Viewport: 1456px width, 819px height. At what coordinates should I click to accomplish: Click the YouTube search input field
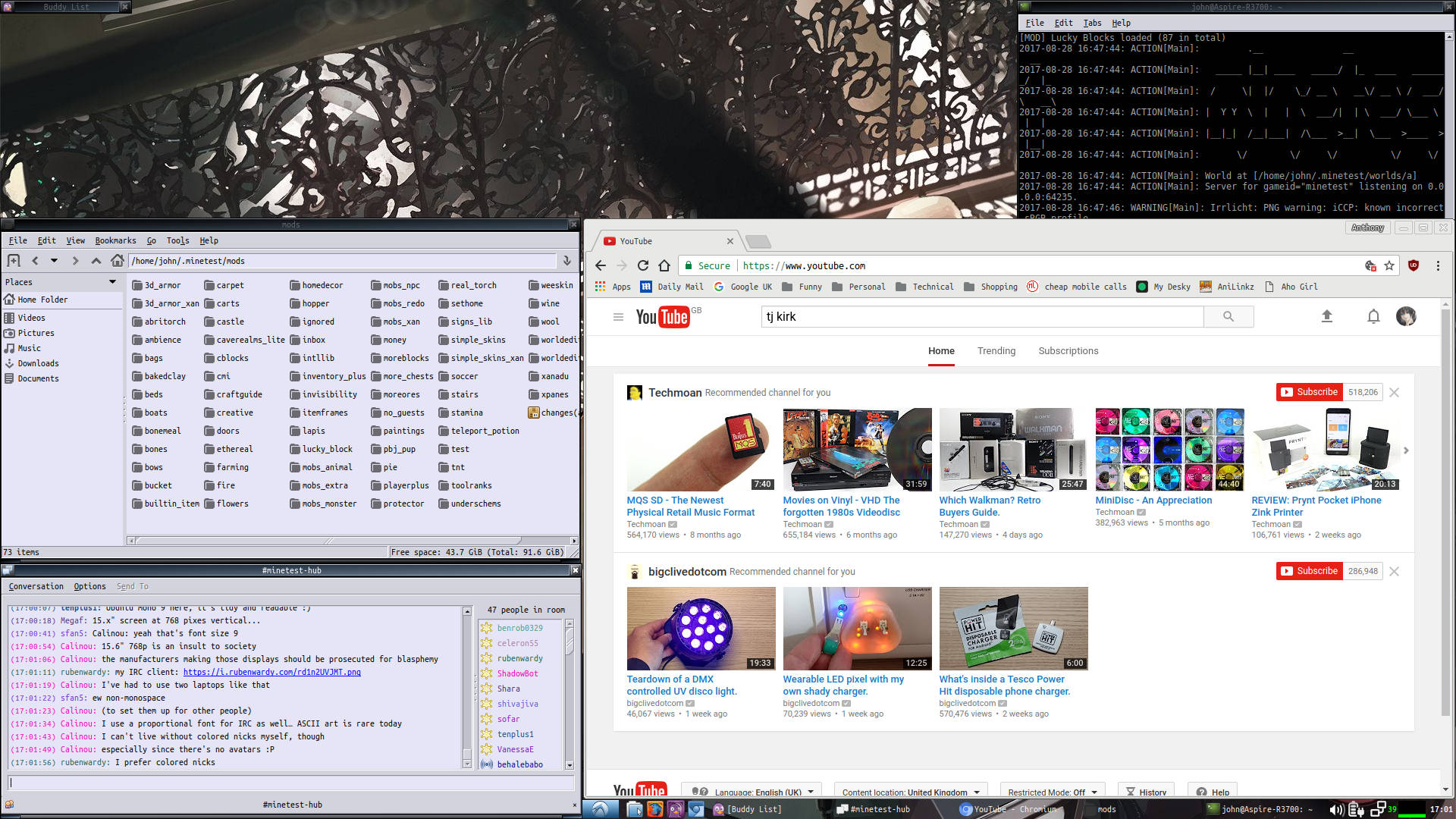tap(982, 316)
